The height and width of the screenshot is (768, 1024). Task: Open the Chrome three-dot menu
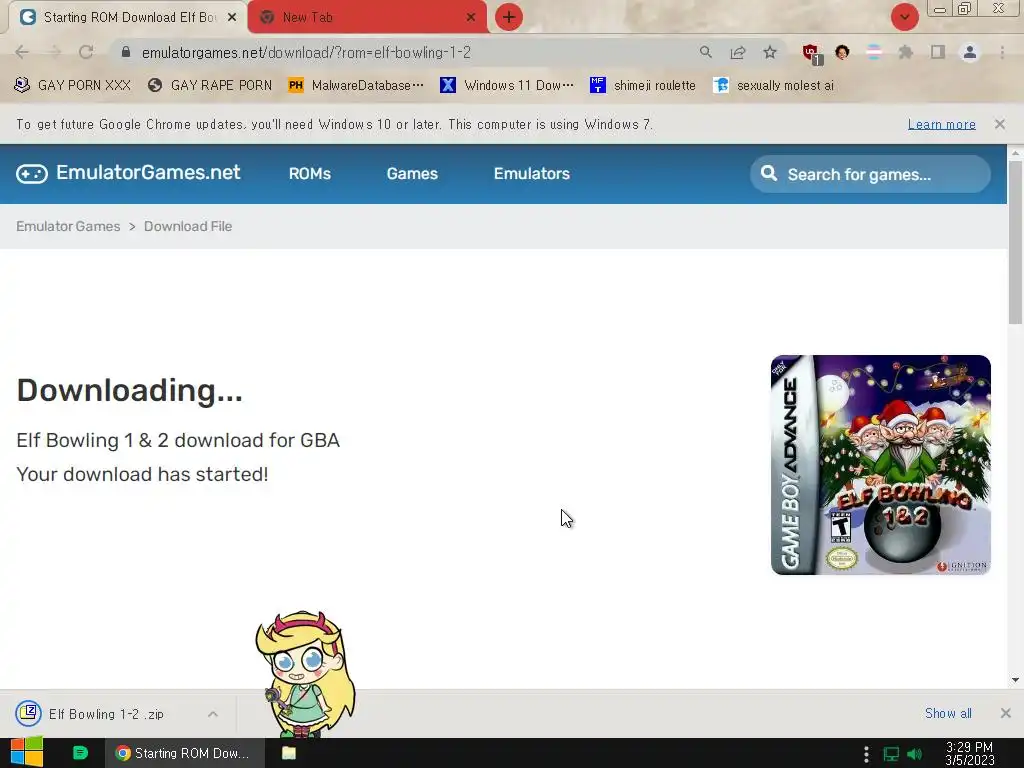(1002, 52)
